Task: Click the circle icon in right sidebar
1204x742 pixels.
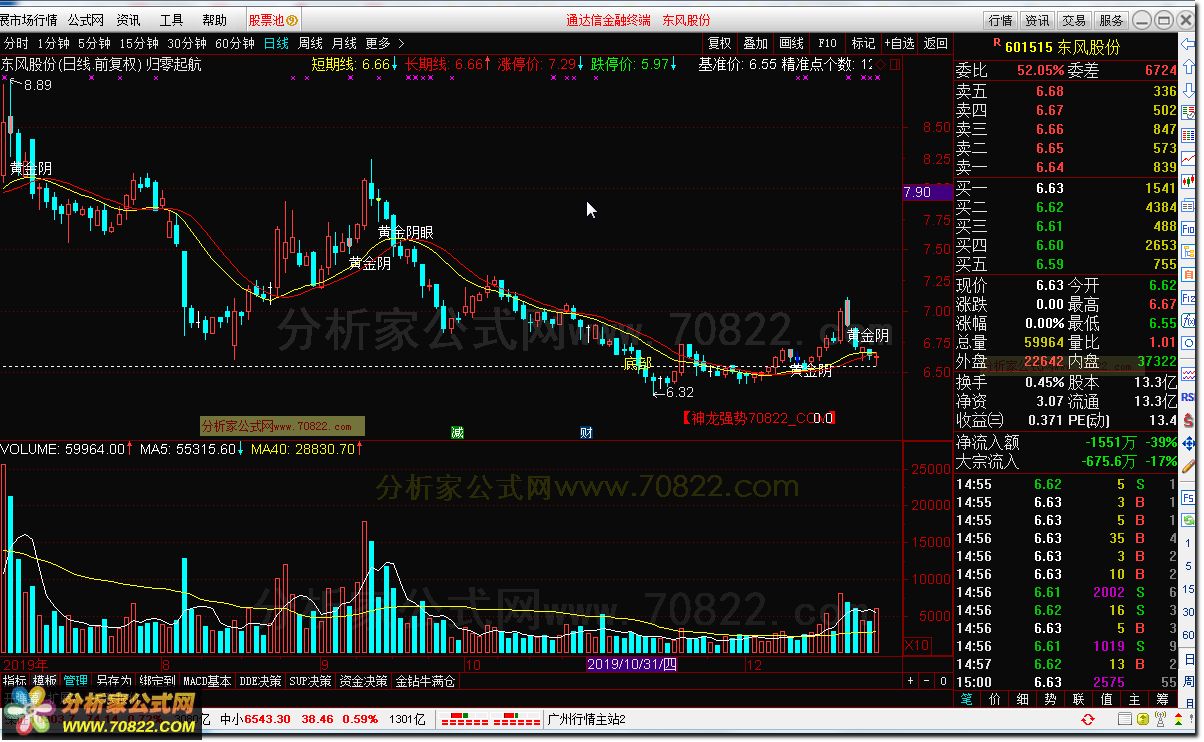Action: point(1188,343)
